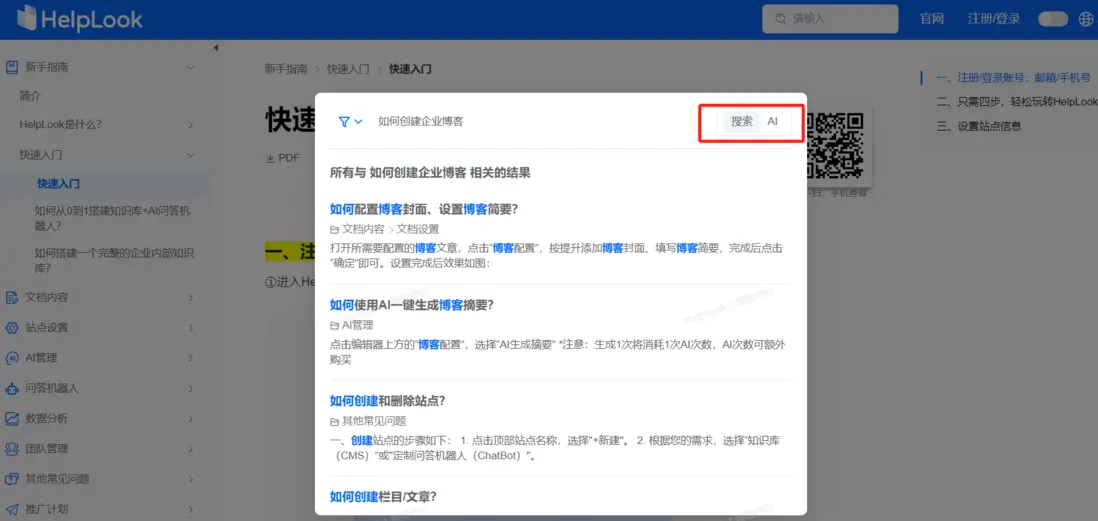Open result 如何使用AI一键生成博客摘要?
Screen dimensions: 1098x521
tap(412, 305)
